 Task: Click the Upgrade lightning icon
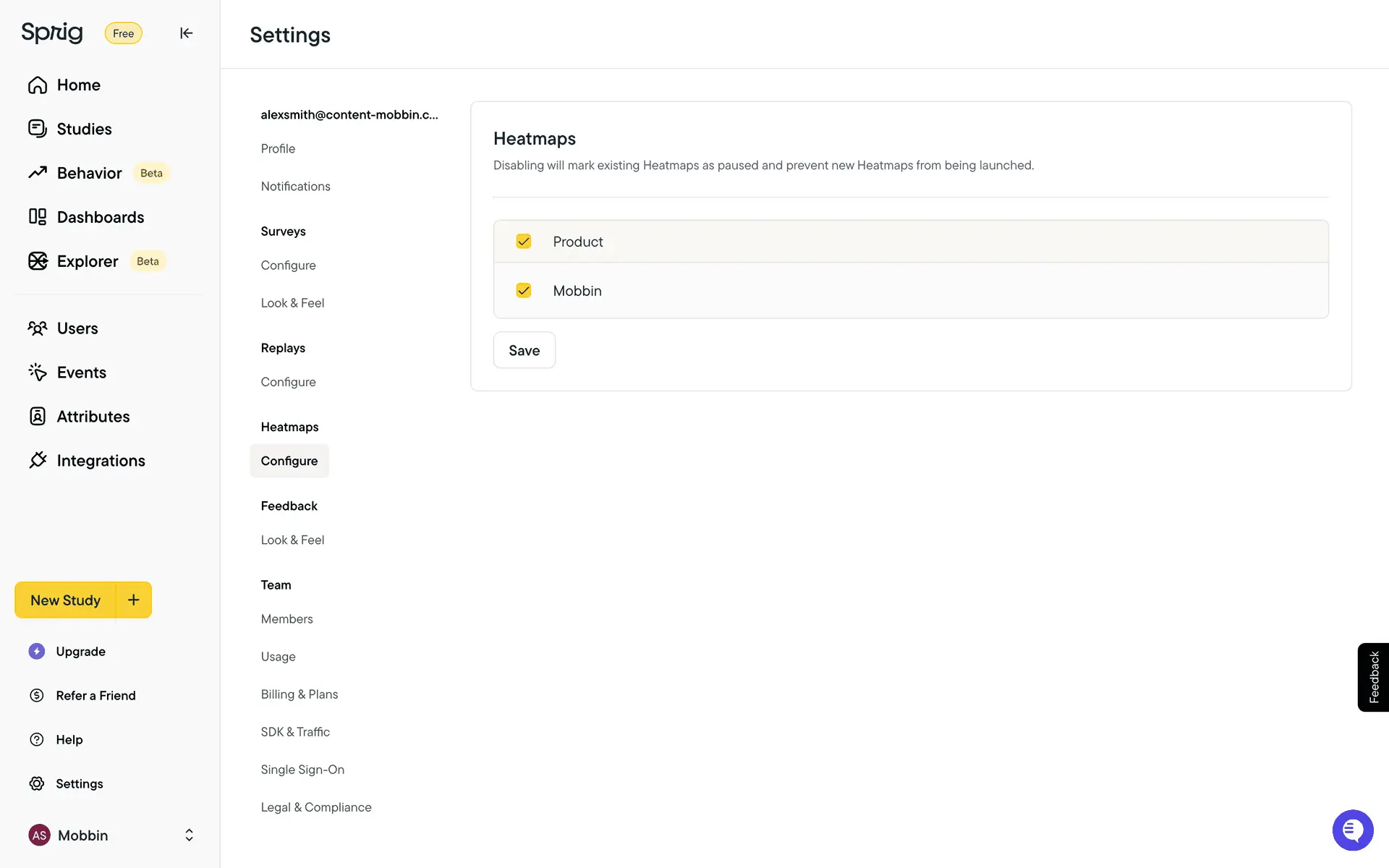coord(37,651)
